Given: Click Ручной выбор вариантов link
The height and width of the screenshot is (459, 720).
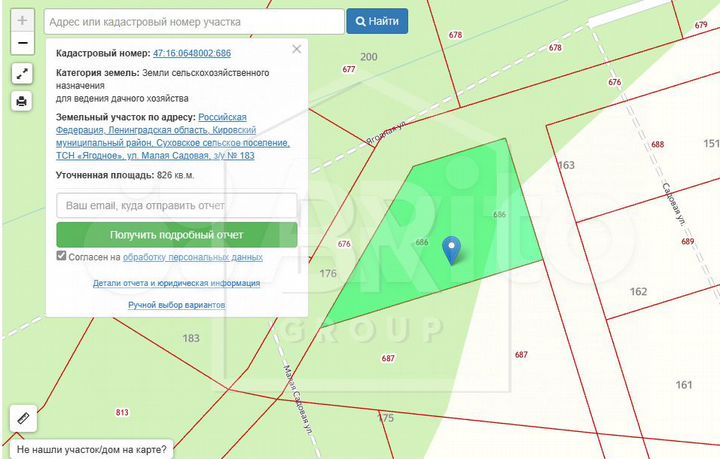Looking at the screenshot, I should click(176, 304).
